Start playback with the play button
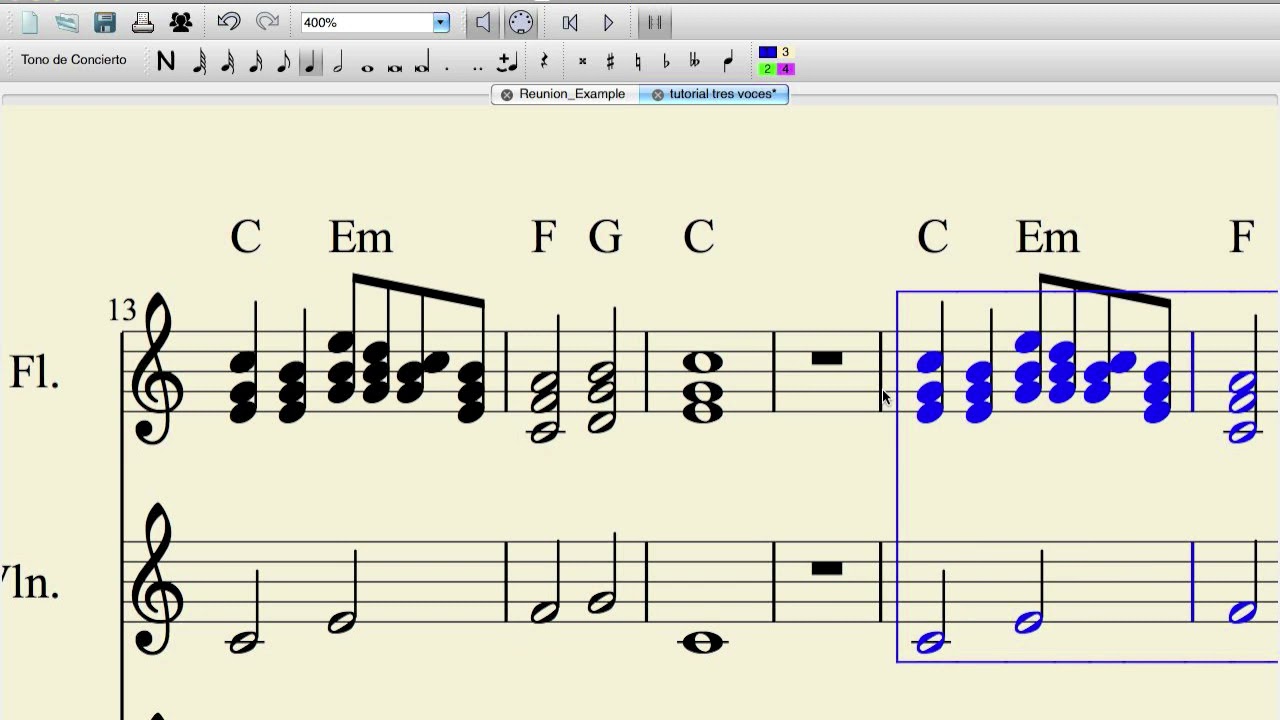The width and height of the screenshot is (1280, 720). pos(608,22)
